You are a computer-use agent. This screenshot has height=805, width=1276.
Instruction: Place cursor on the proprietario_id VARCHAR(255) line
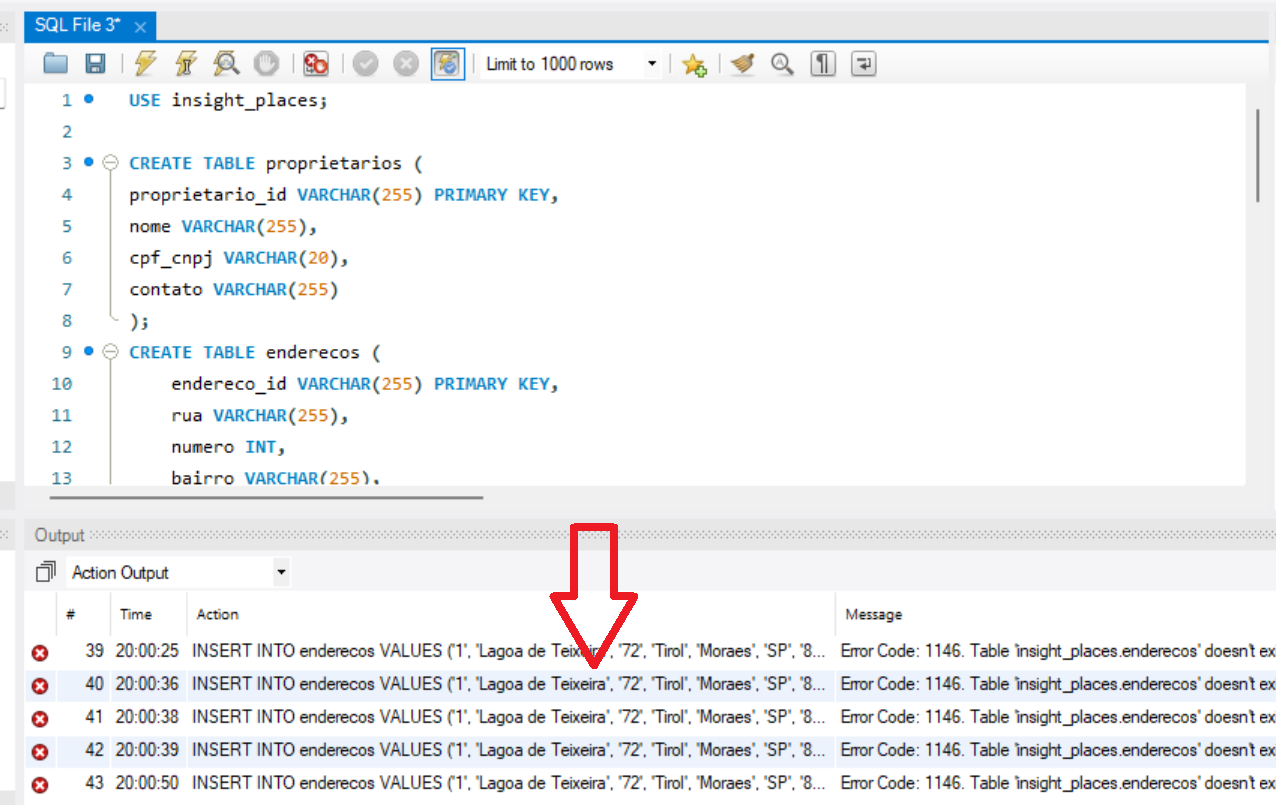pos(343,194)
